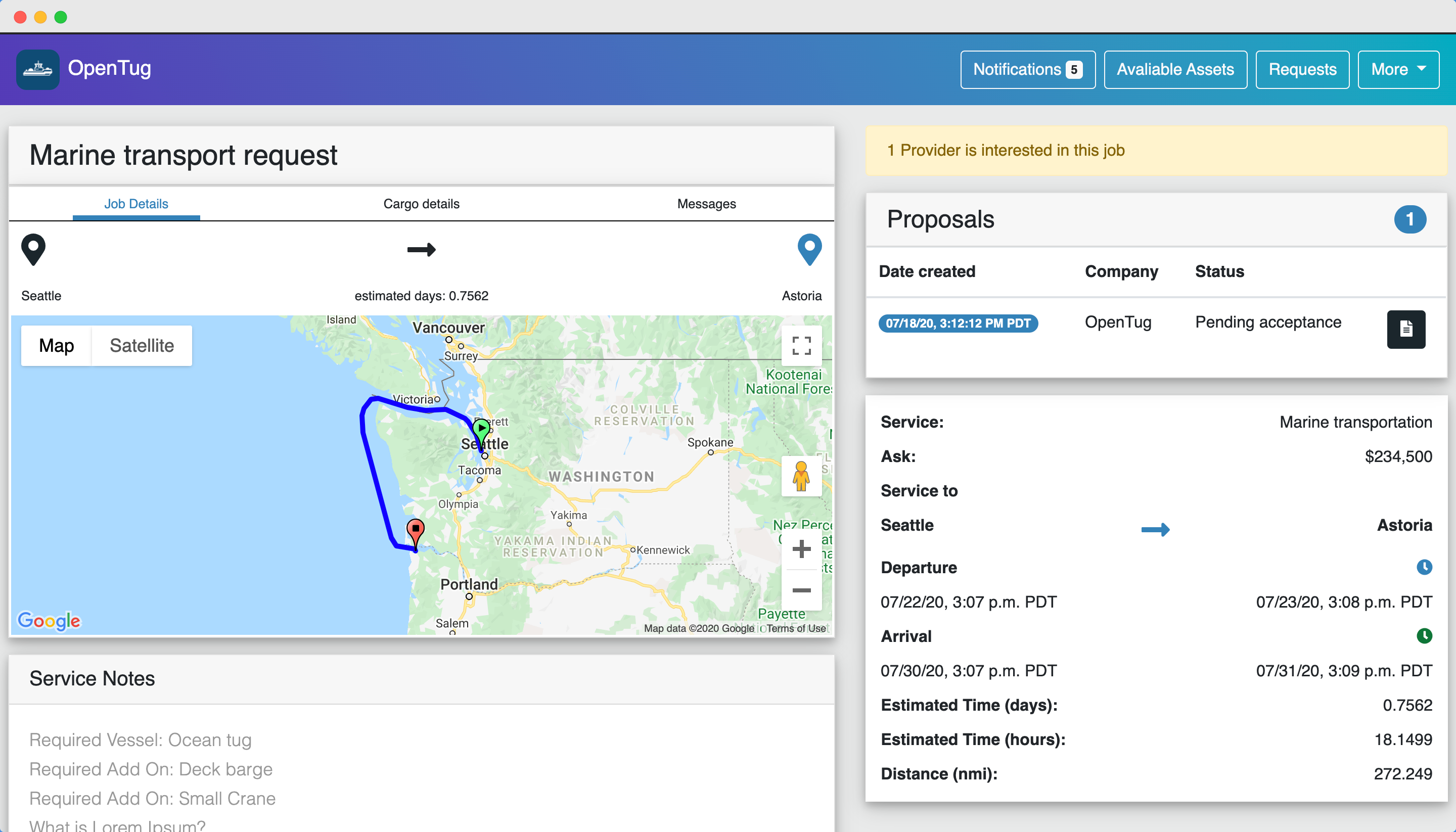The width and height of the screenshot is (1456, 832).
Task: Click the proposal date 07/18/20, 3:12:12 PM PDT
Action: tap(958, 323)
